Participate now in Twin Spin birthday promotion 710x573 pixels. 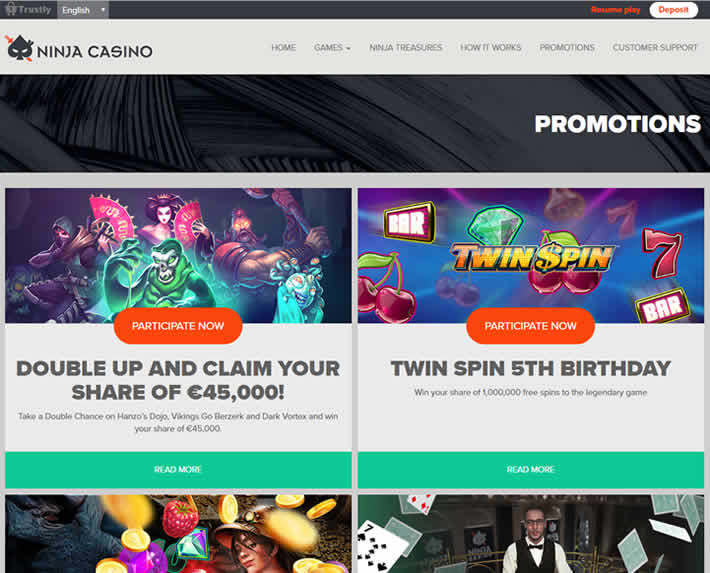tap(530, 326)
